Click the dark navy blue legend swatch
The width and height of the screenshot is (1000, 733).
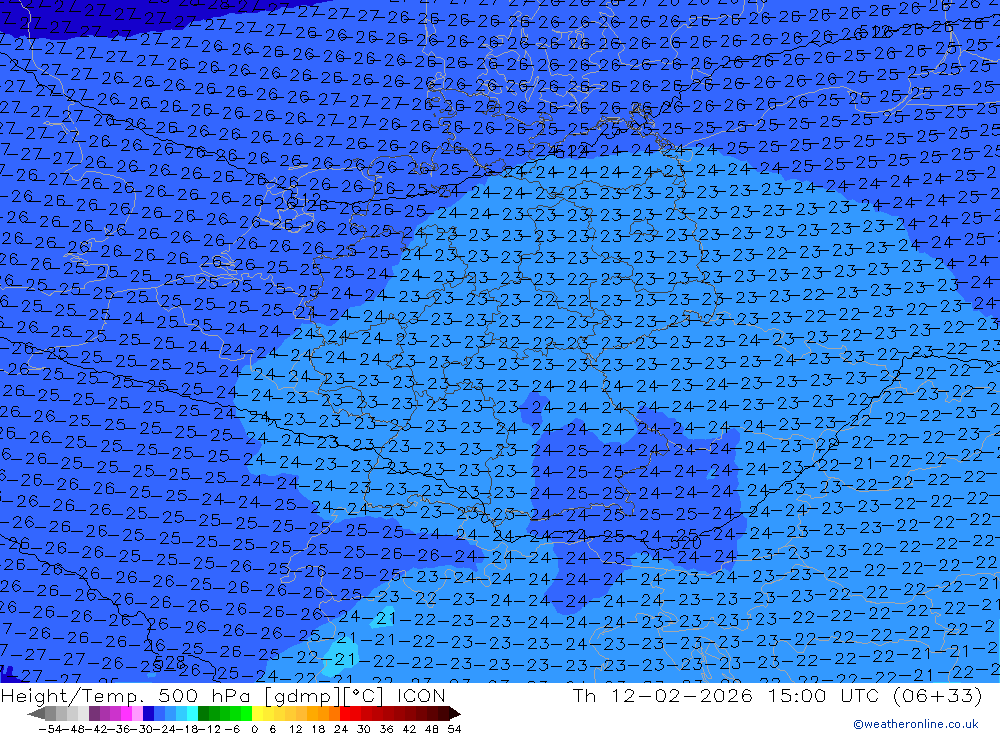coord(148,714)
